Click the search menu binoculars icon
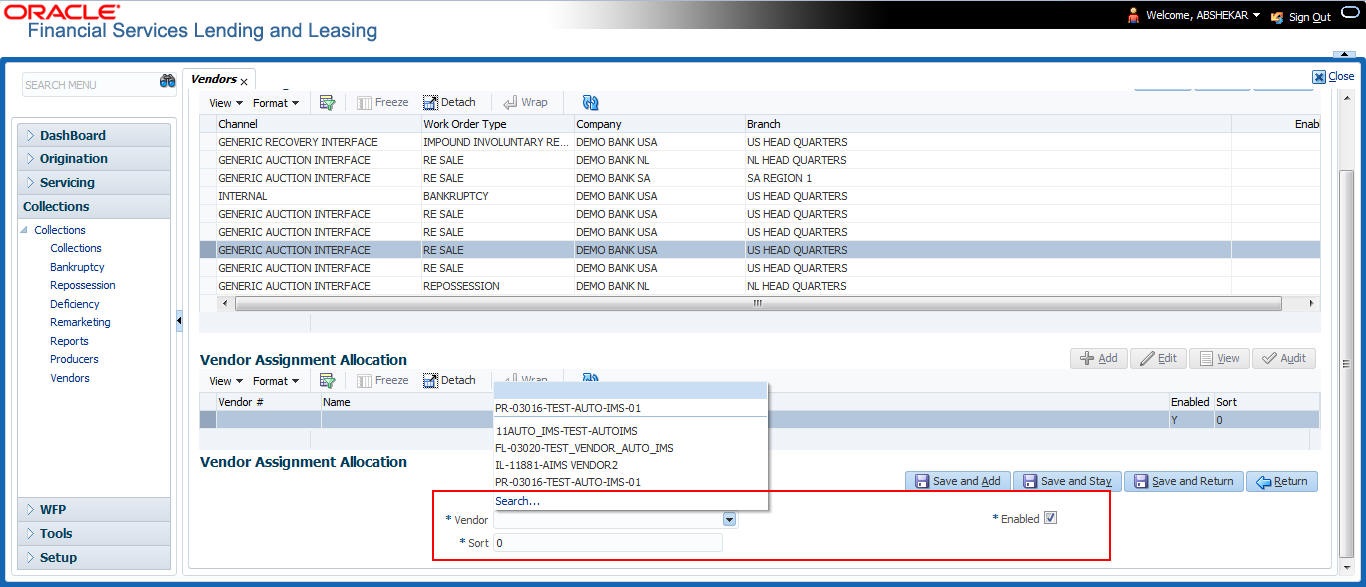 [x=167, y=83]
